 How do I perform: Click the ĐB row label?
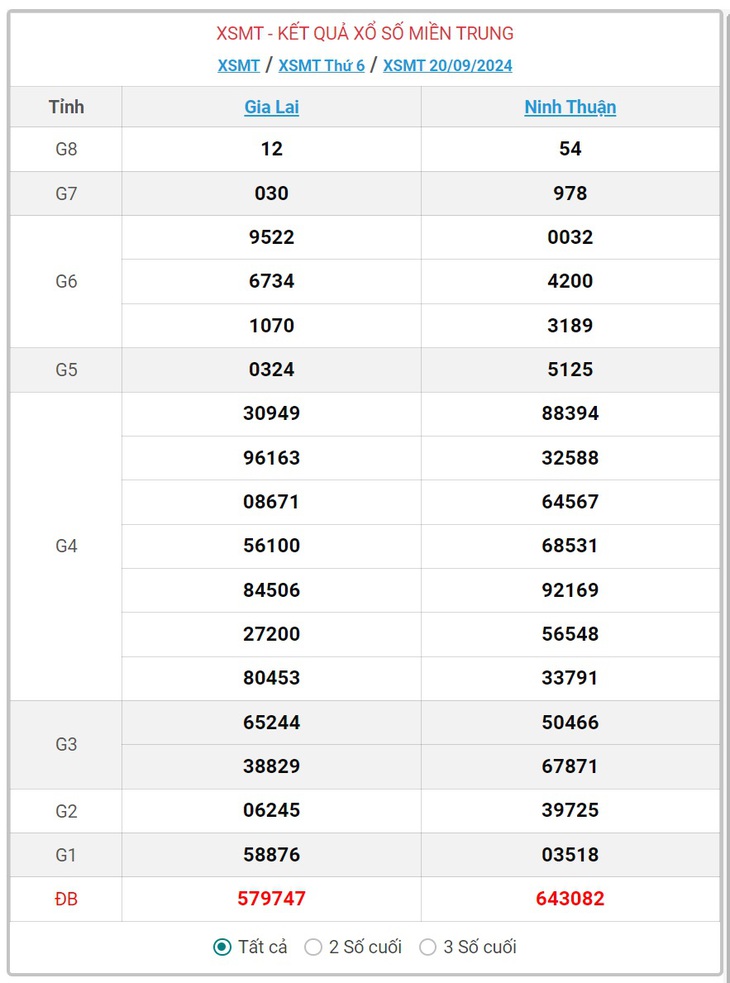click(x=66, y=899)
